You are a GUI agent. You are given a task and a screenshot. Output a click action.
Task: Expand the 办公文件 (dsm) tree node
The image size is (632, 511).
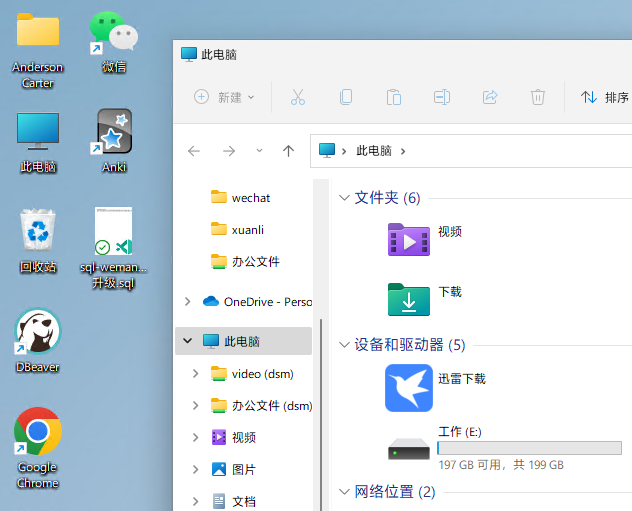coord(195,405)
